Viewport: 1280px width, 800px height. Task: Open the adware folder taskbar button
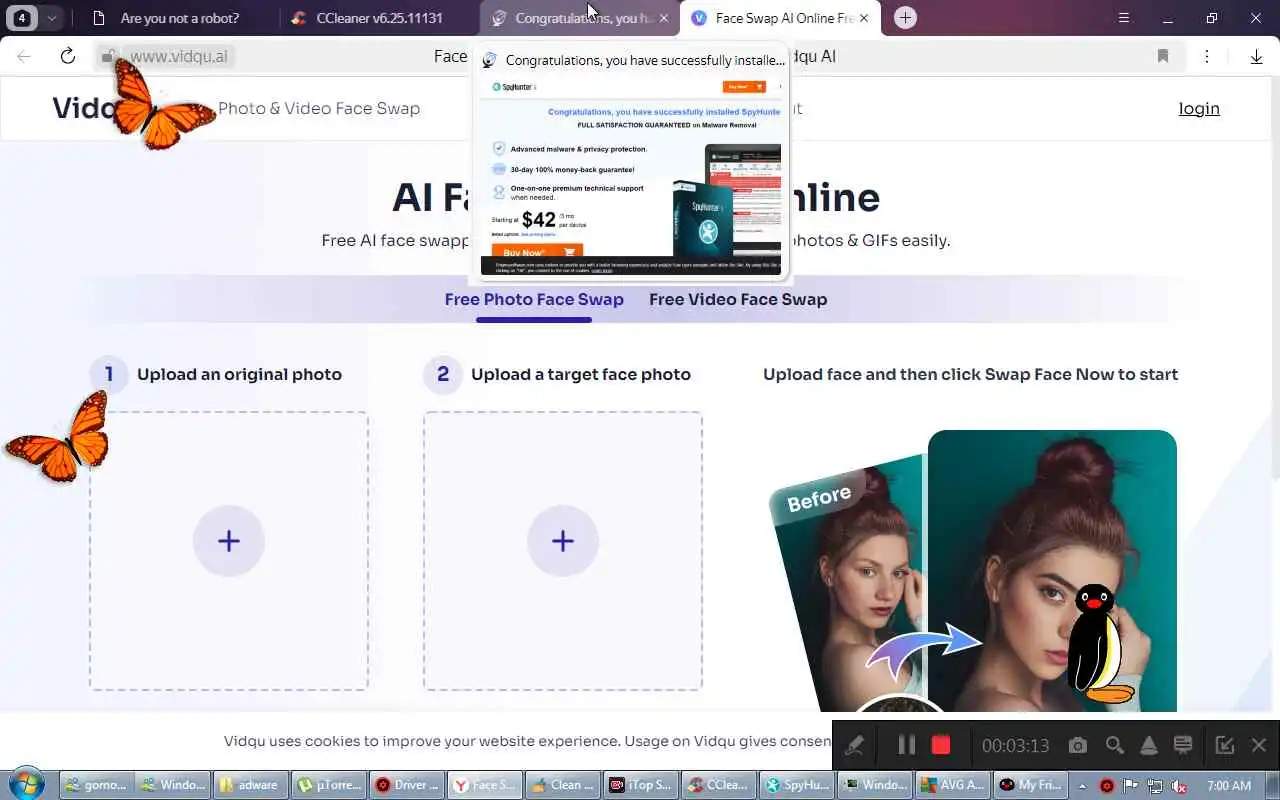coord(250,785)
